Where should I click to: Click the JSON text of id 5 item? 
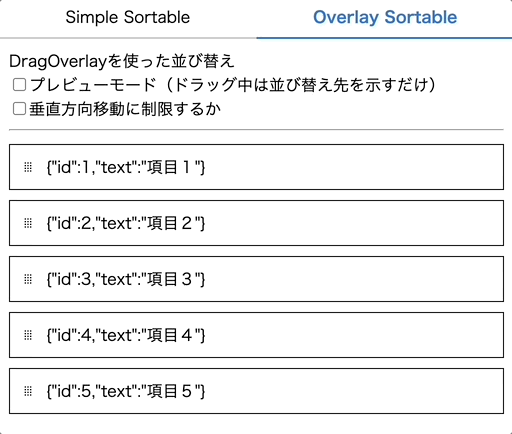(126, 391)
